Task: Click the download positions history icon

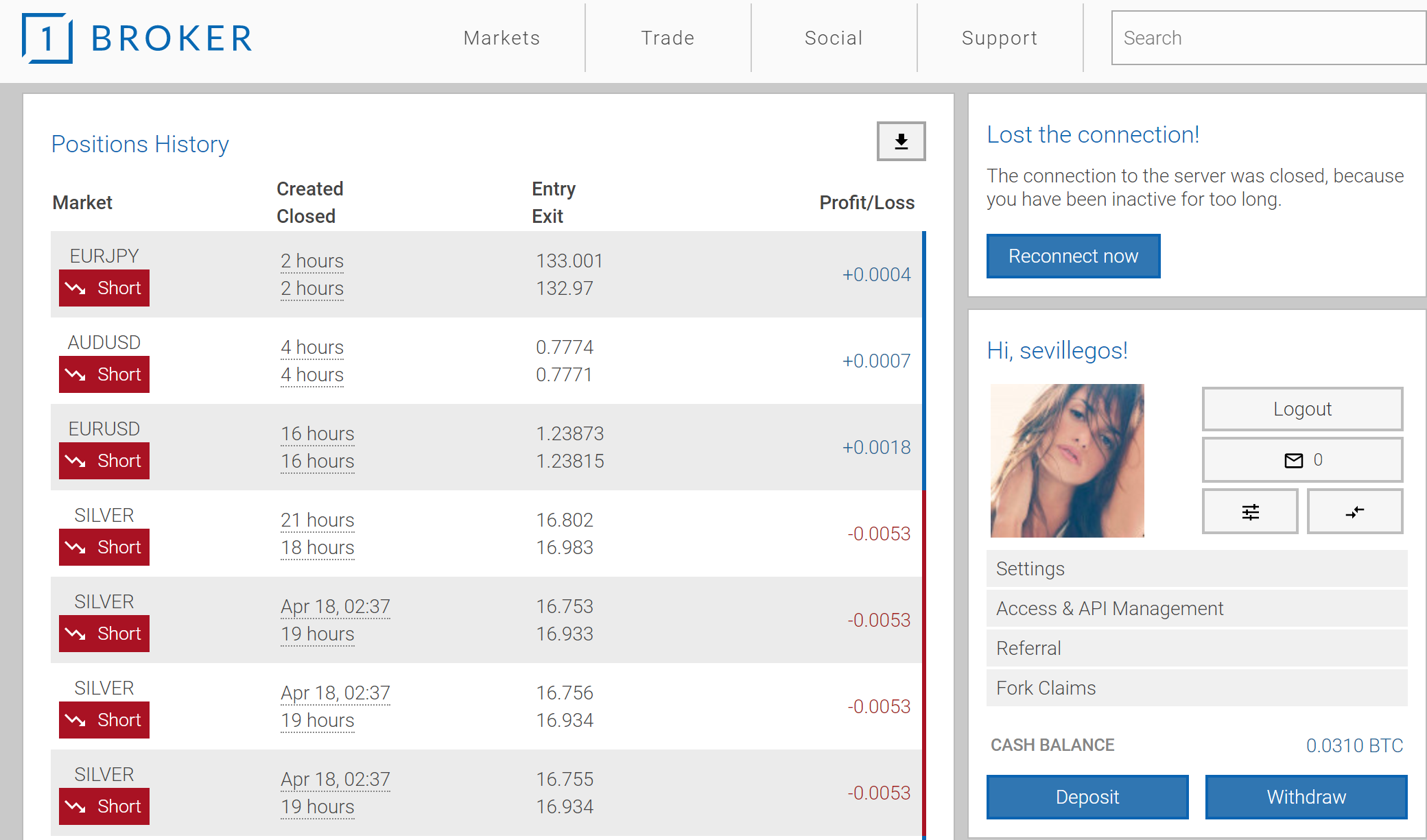Action: tap(901, 141)
